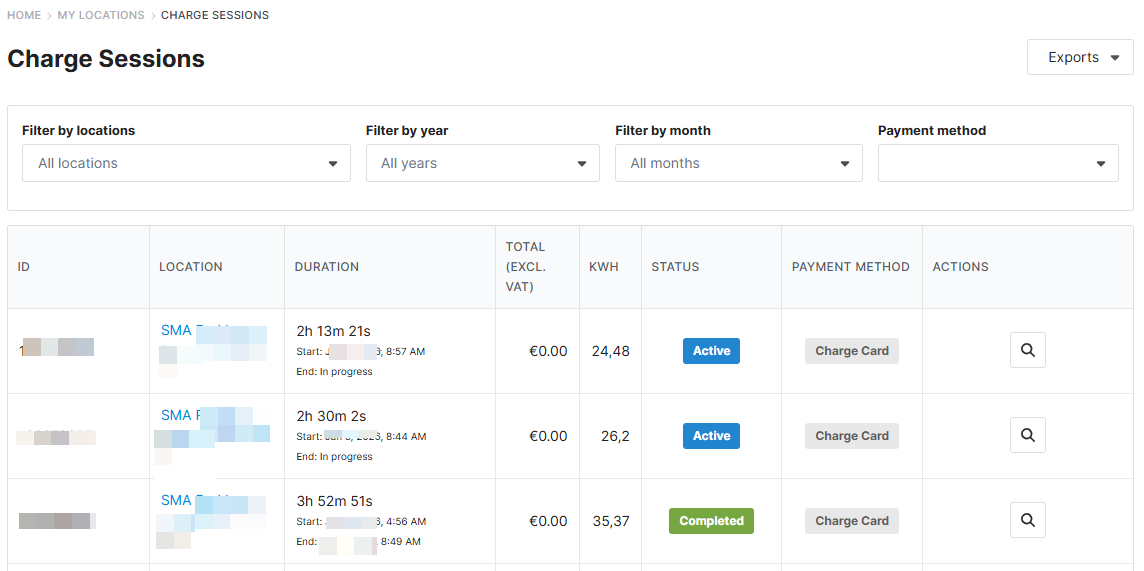Navigate to My Locations breadcrumb
Viewport: 1144px width, 571px height.
coord(101,15)
